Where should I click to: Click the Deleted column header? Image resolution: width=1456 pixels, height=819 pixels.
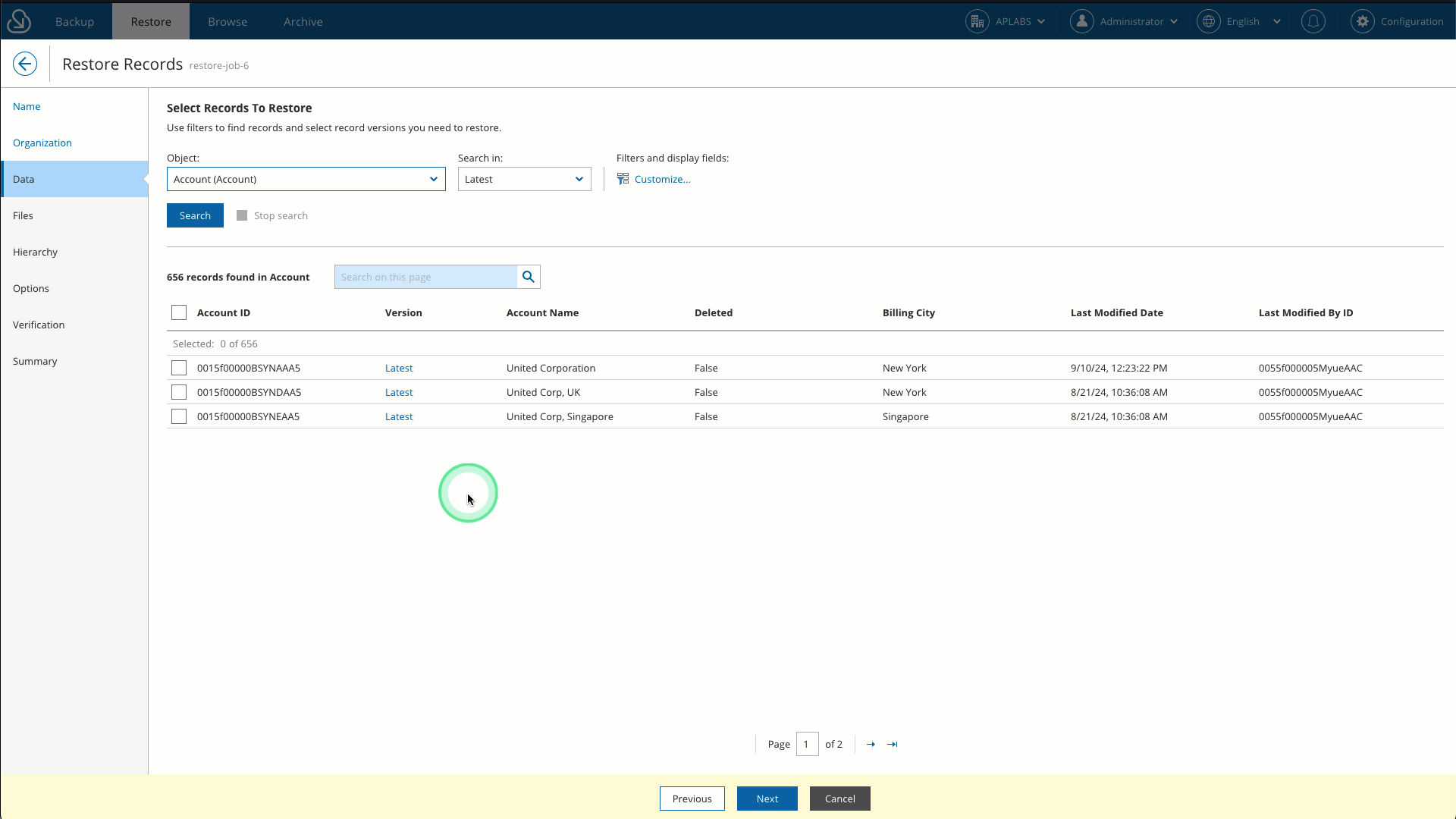click(714, 312)
